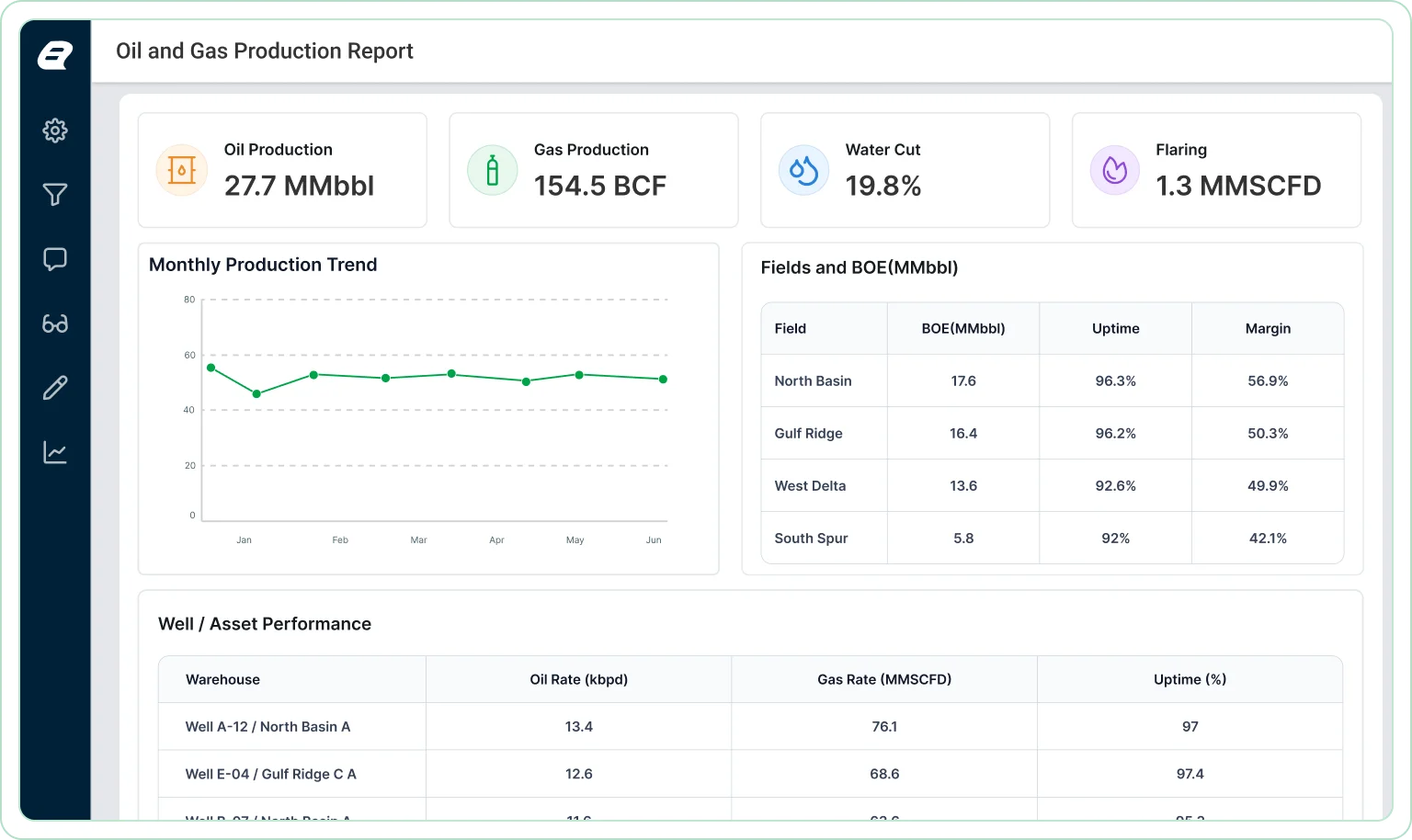Click the BOE(MMbbl) column header
This screenshot has height=840, width=1412.
(x=963, y=329)
